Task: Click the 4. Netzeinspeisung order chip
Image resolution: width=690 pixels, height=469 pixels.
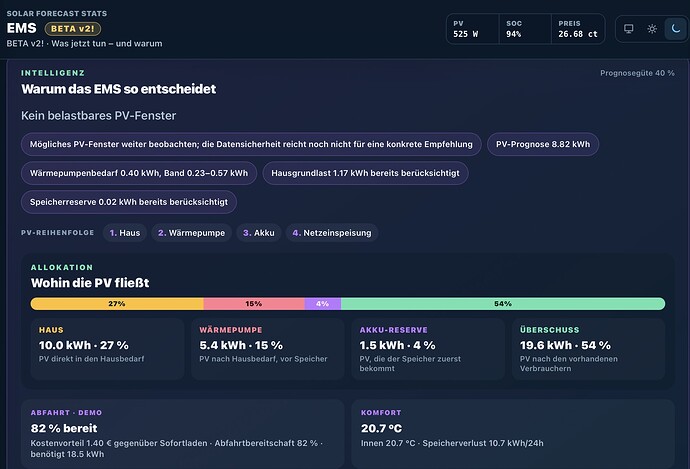Action: click(x=332, y=233)
